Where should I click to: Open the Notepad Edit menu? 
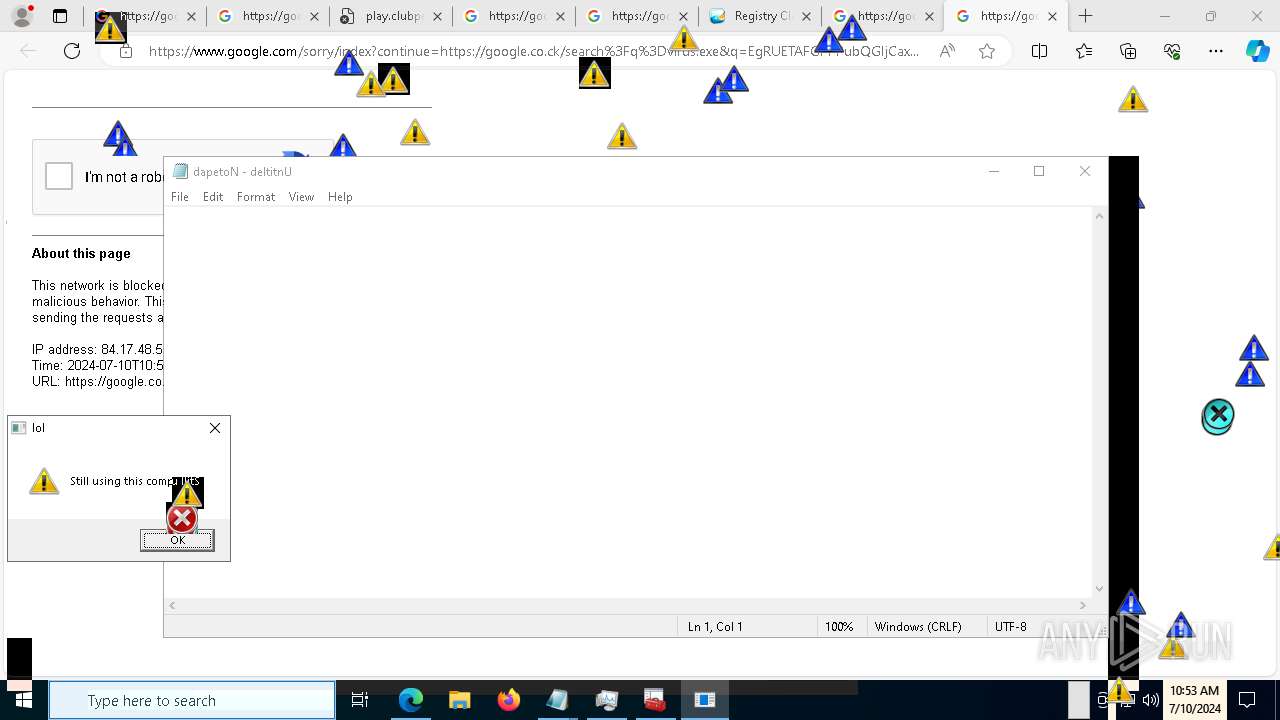[x=213, y=197]
